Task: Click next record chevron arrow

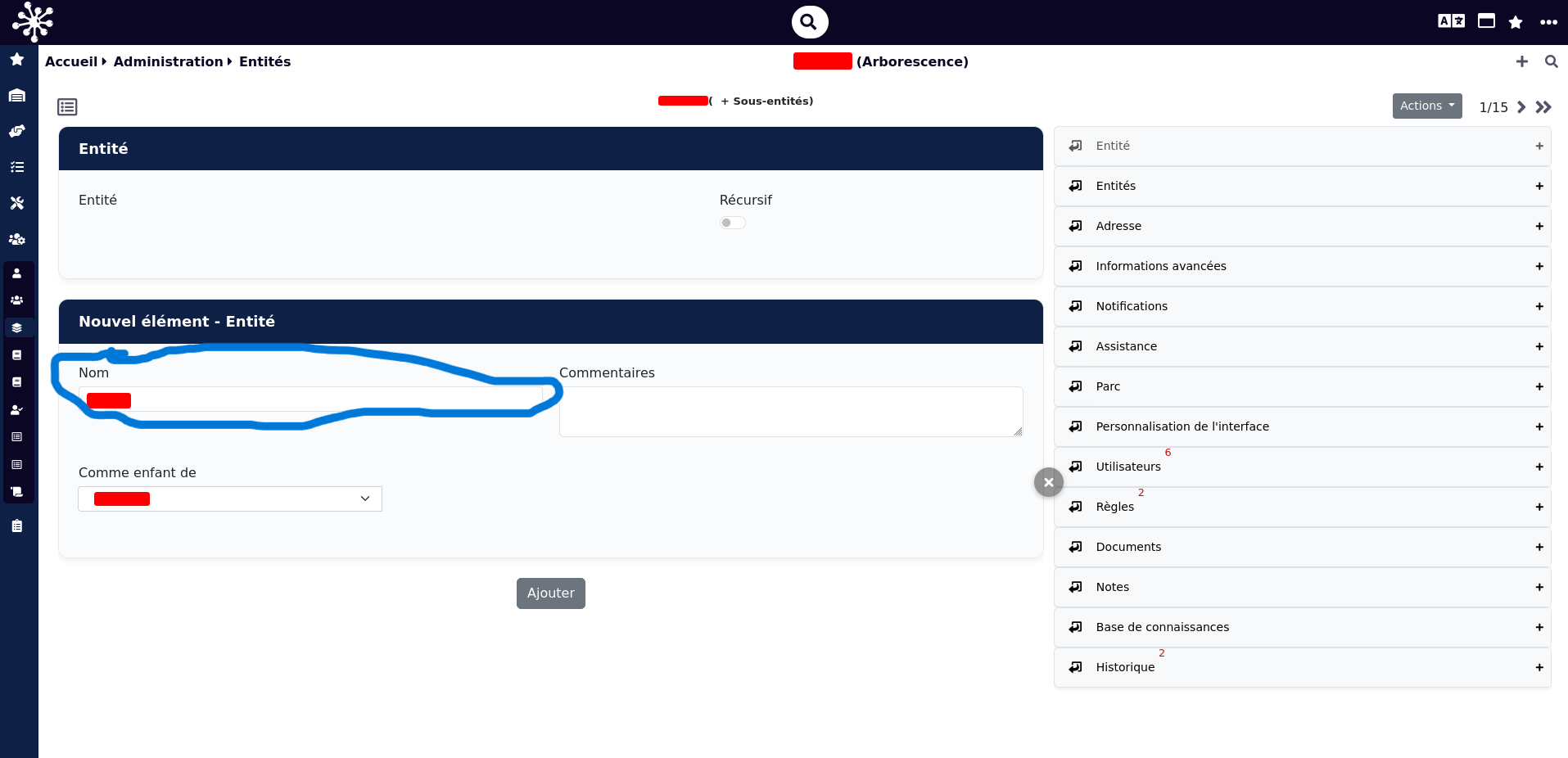Action: (1521, 107)
